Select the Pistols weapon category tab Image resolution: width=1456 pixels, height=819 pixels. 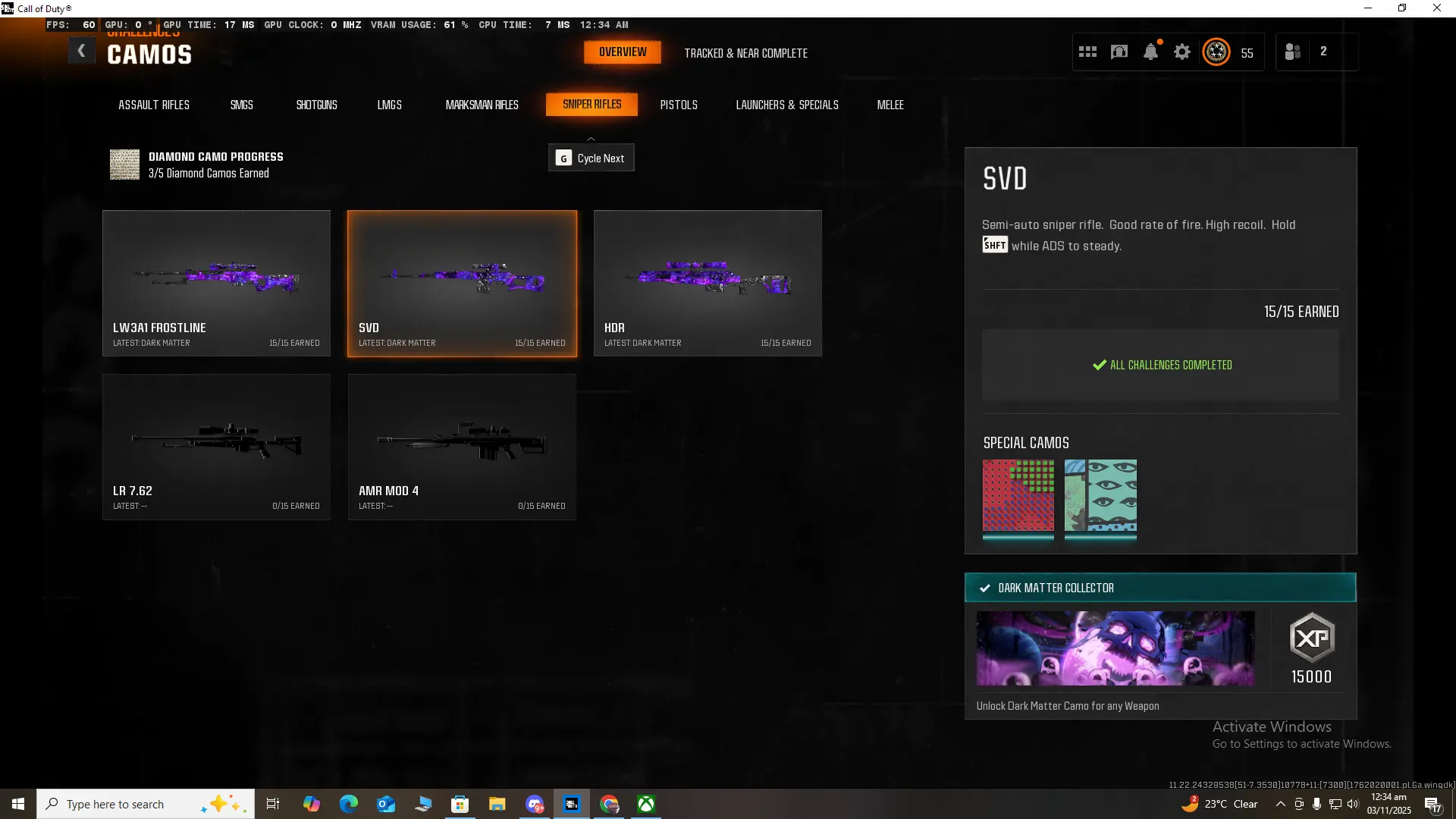pyautogui.click(x=679, y=105)
